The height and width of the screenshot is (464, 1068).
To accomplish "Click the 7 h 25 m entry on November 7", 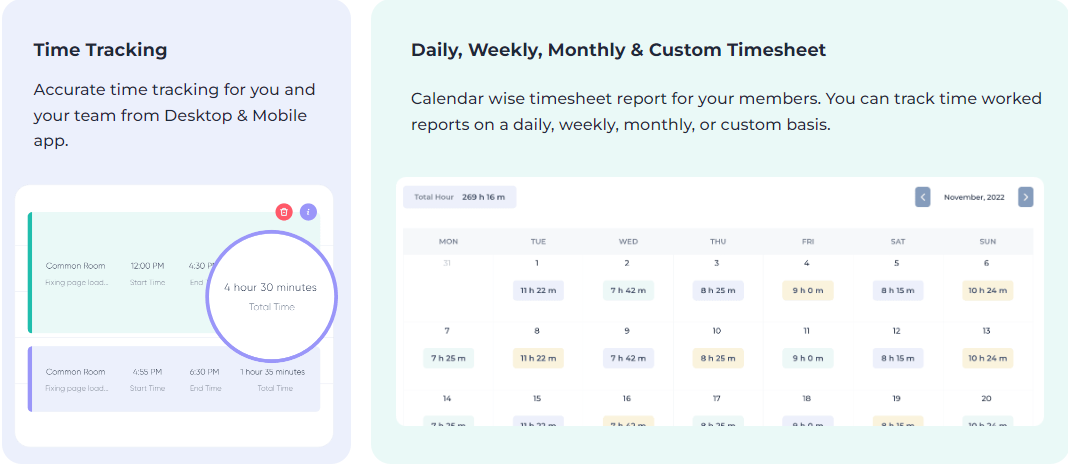I will click(447, 357).
